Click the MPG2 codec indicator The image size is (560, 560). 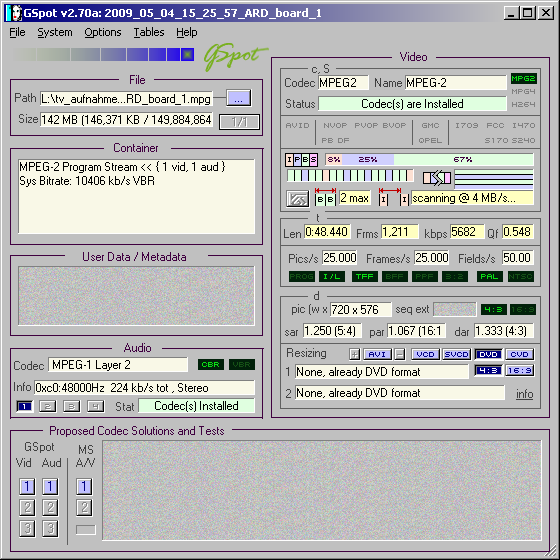tap(523, 78)
